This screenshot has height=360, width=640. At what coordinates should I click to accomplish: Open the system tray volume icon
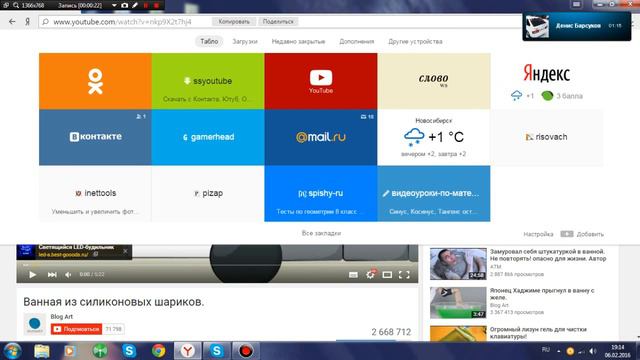coord(593,351)
